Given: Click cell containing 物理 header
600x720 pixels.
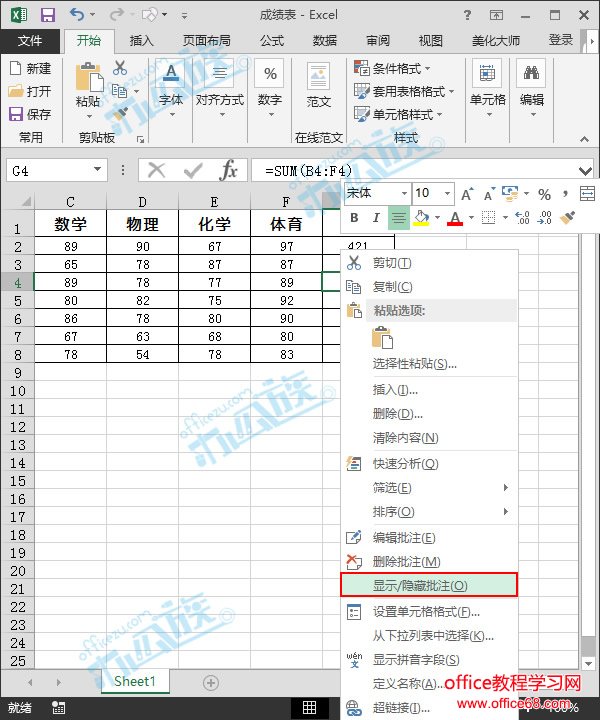Looking at the screenshot, I should 142,224.
